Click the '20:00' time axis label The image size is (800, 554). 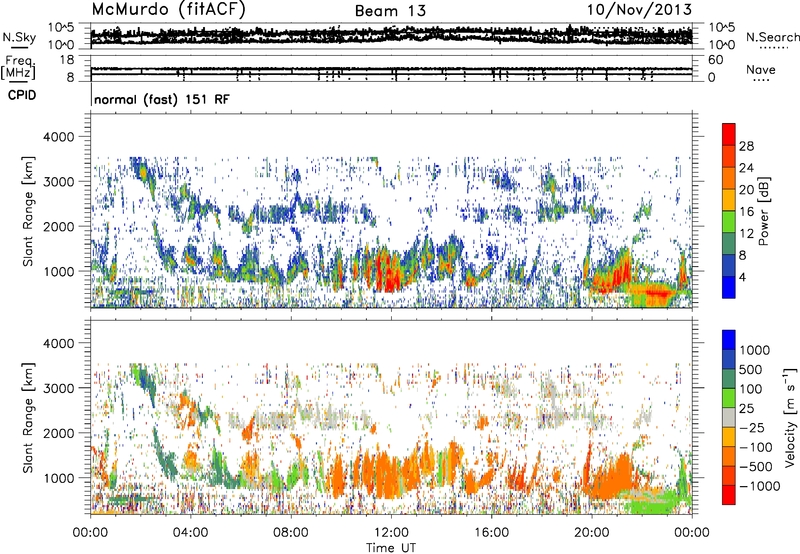(x=591, y=533)
